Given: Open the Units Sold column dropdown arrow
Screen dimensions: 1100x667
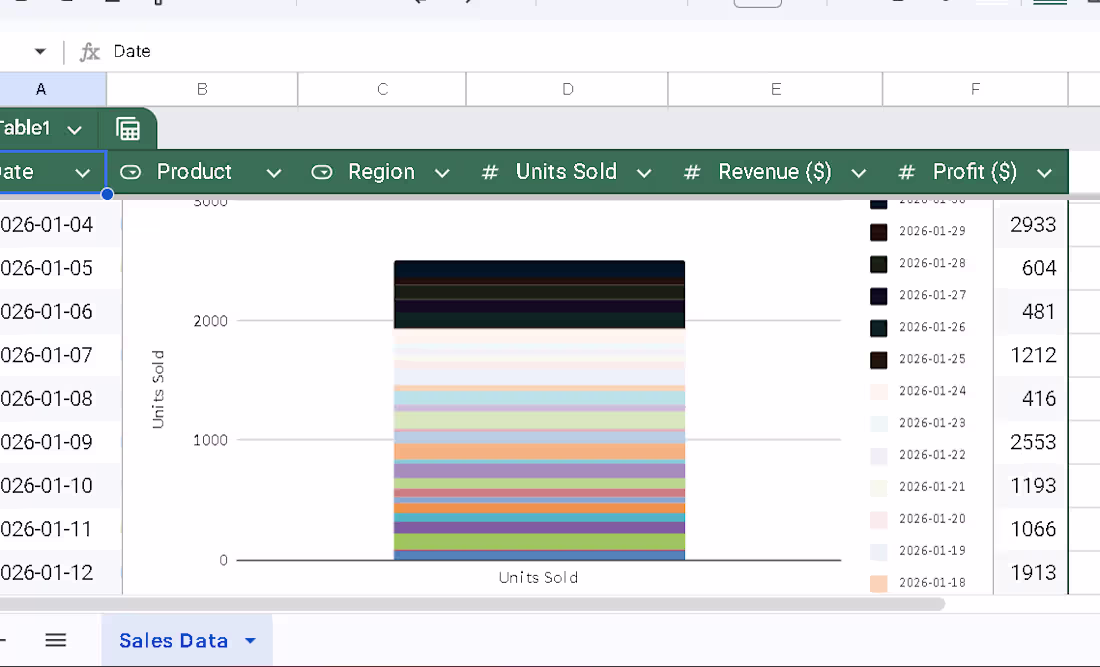Looking at the screenshot, I should (x=644, y=173).
